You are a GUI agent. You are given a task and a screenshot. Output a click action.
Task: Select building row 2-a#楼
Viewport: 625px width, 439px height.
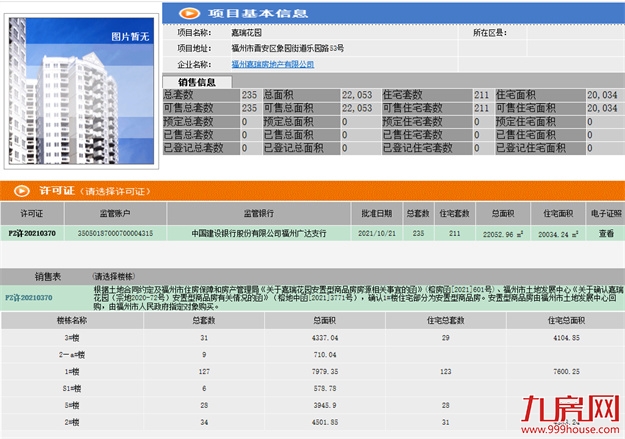coord(72,354)
